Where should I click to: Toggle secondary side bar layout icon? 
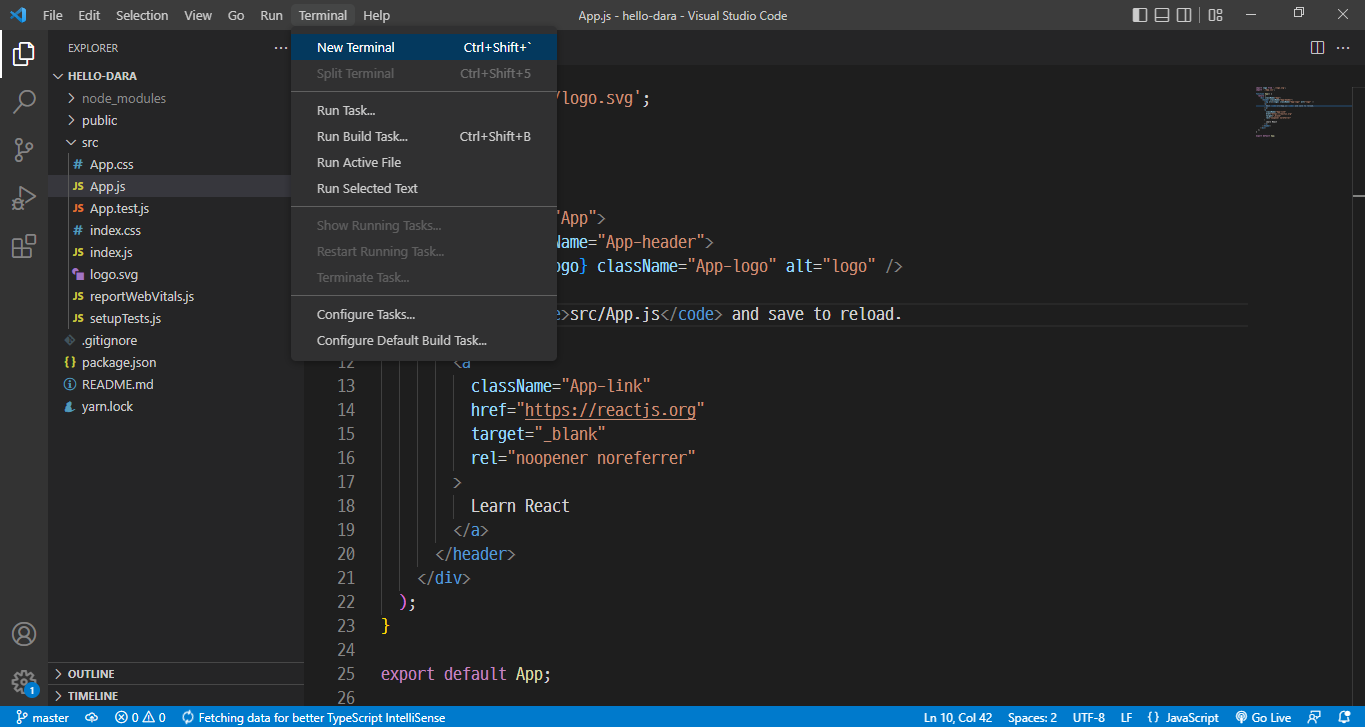(1184, 15)
